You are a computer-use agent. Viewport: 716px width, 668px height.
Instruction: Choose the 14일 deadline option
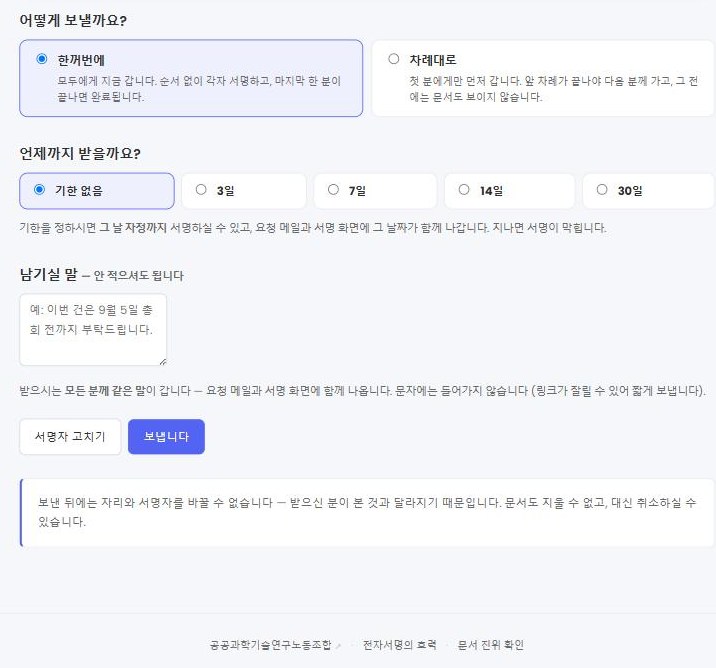(510, 191)
